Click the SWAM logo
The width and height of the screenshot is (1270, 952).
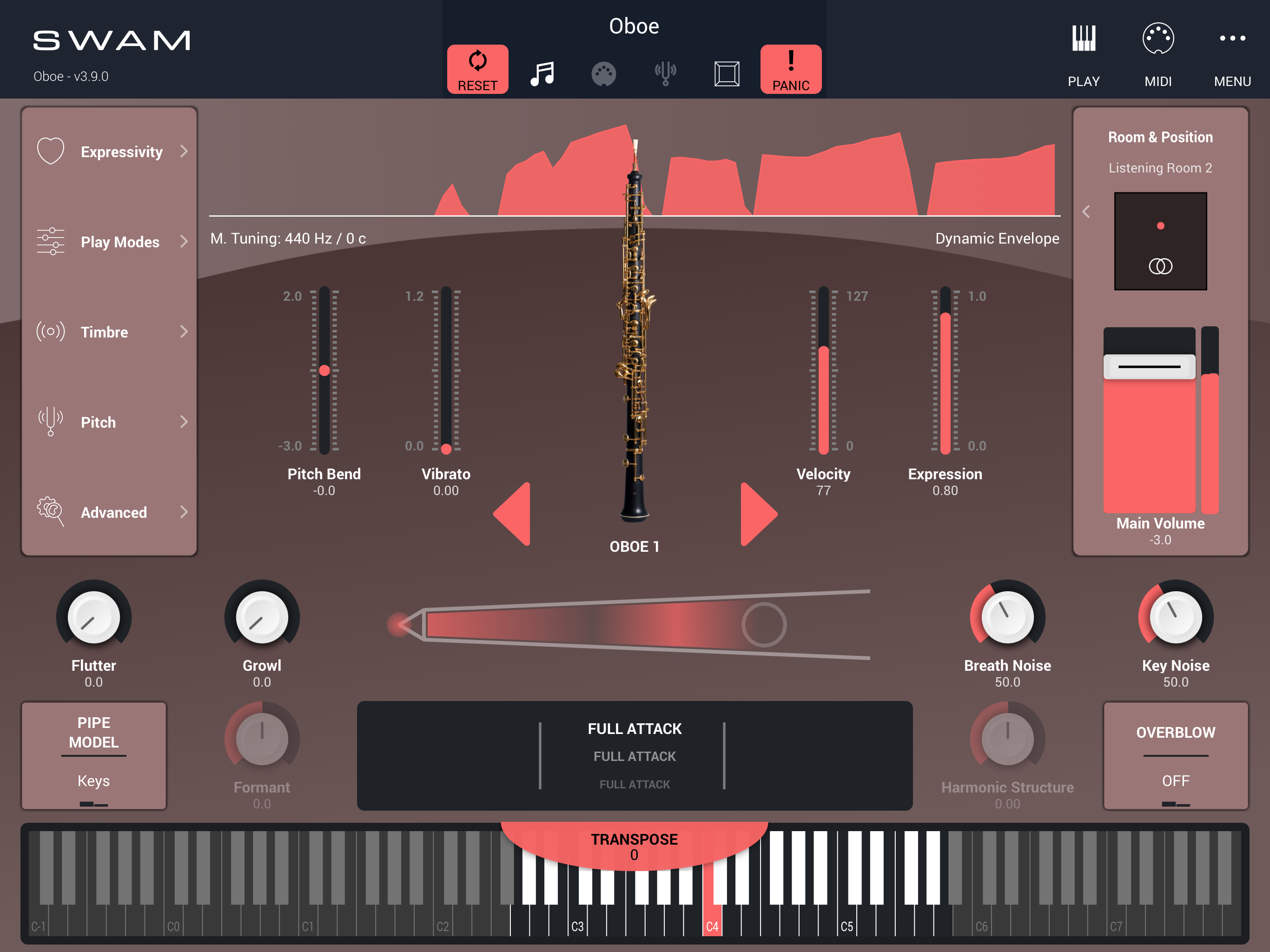pyautogui.click(x=112, y=40)
